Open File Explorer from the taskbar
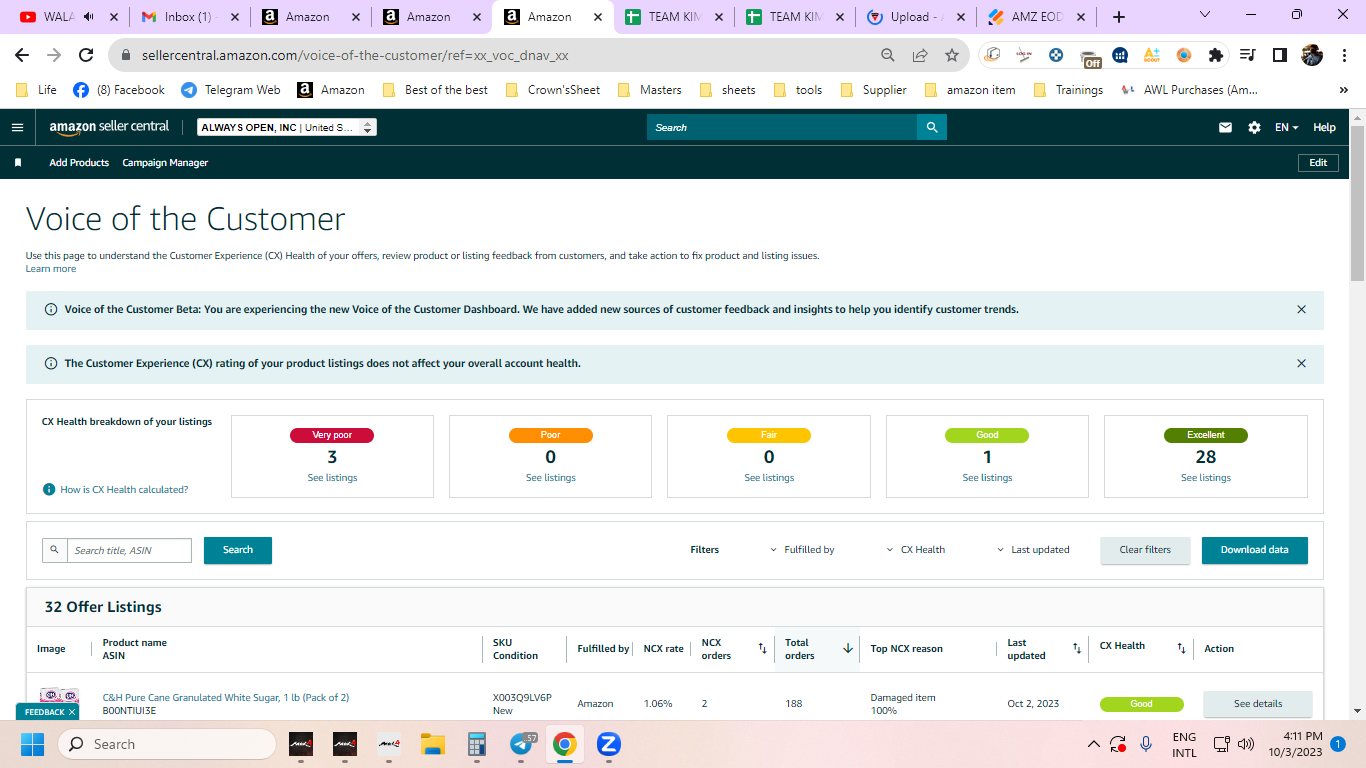This screenshot has height=768, width=1366. click(432, 744)
